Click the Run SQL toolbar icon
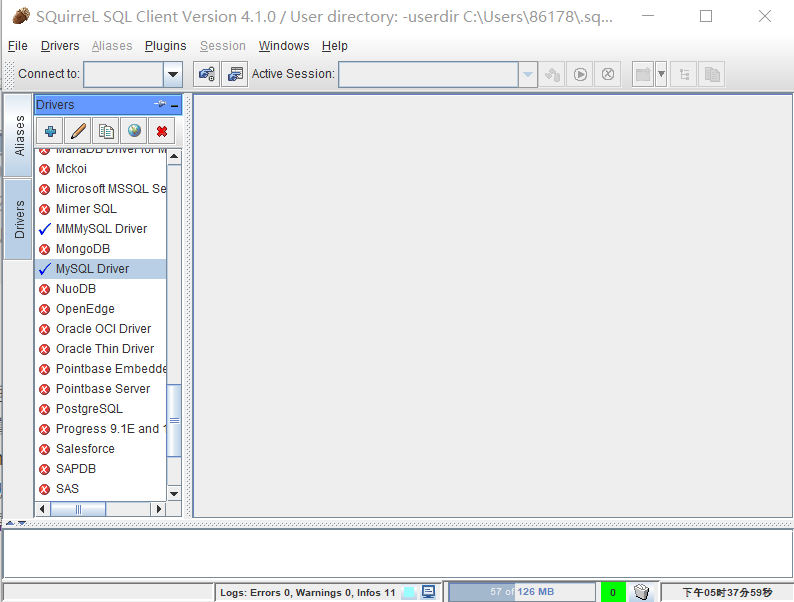 point(580,74)
